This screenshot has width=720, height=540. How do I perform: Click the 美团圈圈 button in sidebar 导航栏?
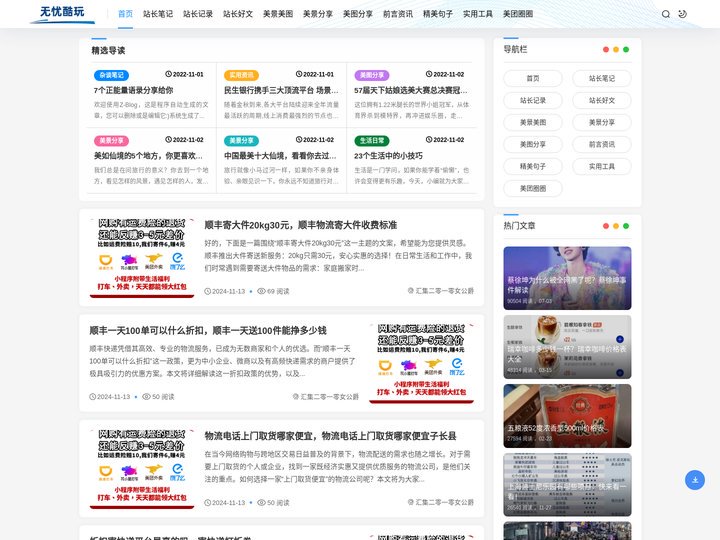533,189
